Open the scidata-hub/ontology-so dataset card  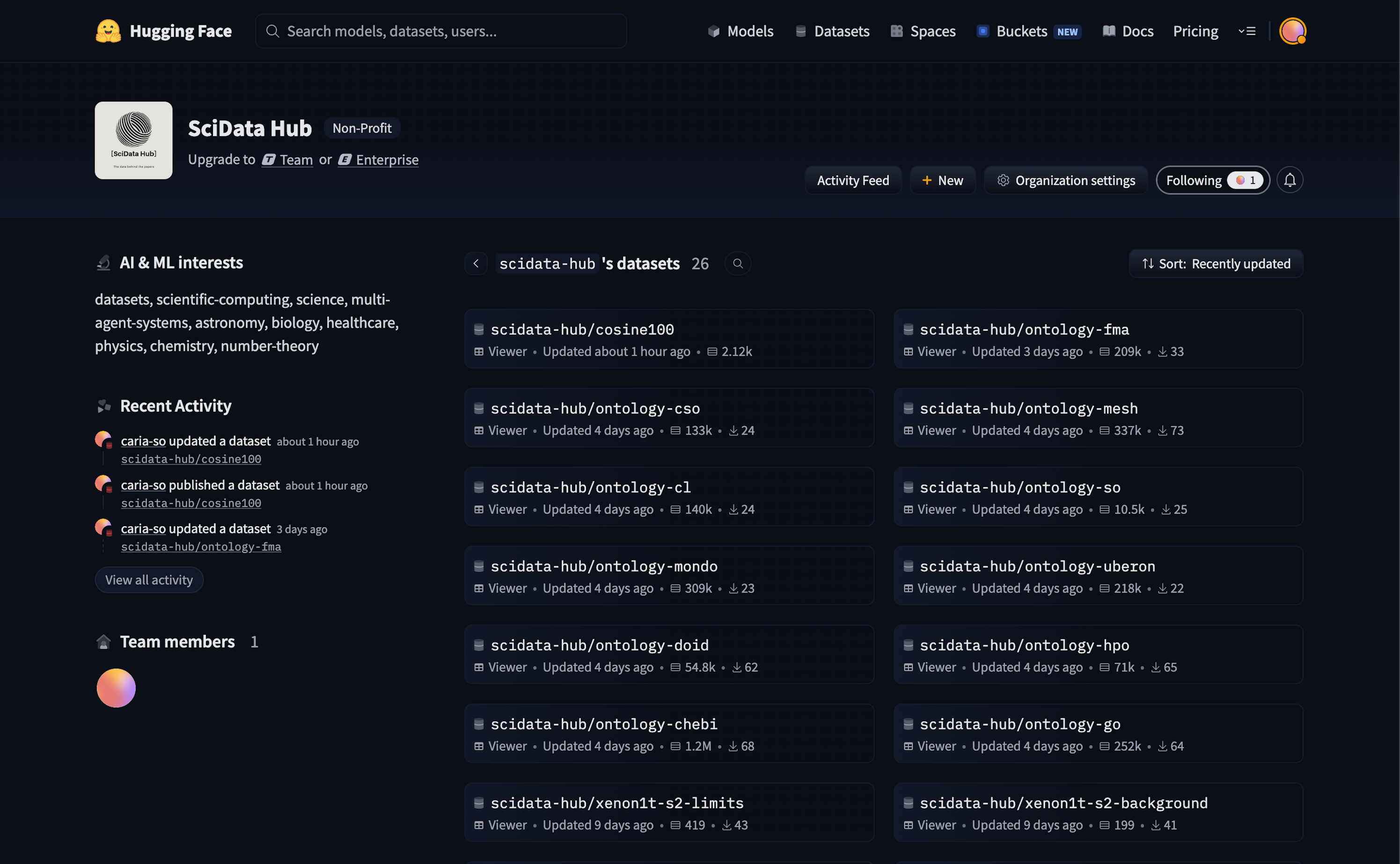1098,497
